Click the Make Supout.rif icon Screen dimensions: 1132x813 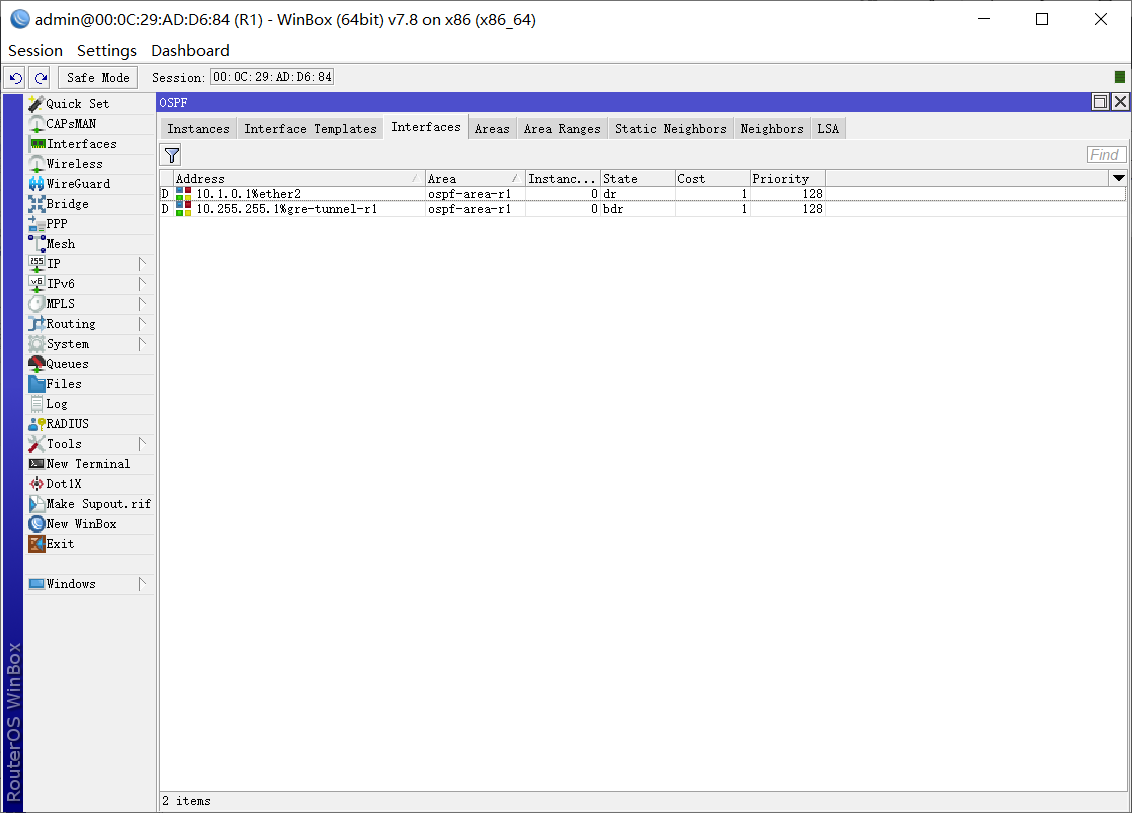pos(36,504)
